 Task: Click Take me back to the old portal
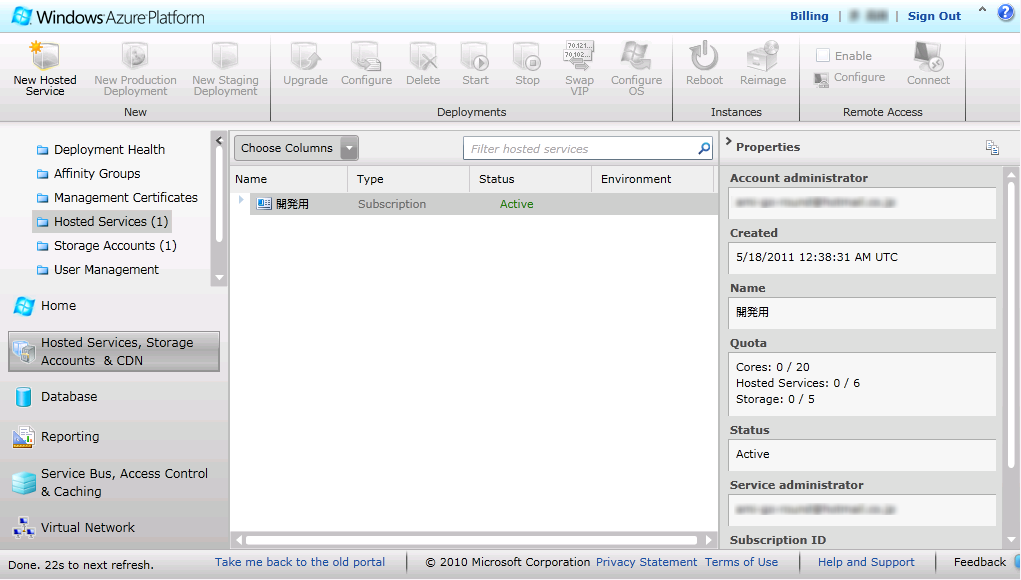pyautogui.click(x=300, y=562)
